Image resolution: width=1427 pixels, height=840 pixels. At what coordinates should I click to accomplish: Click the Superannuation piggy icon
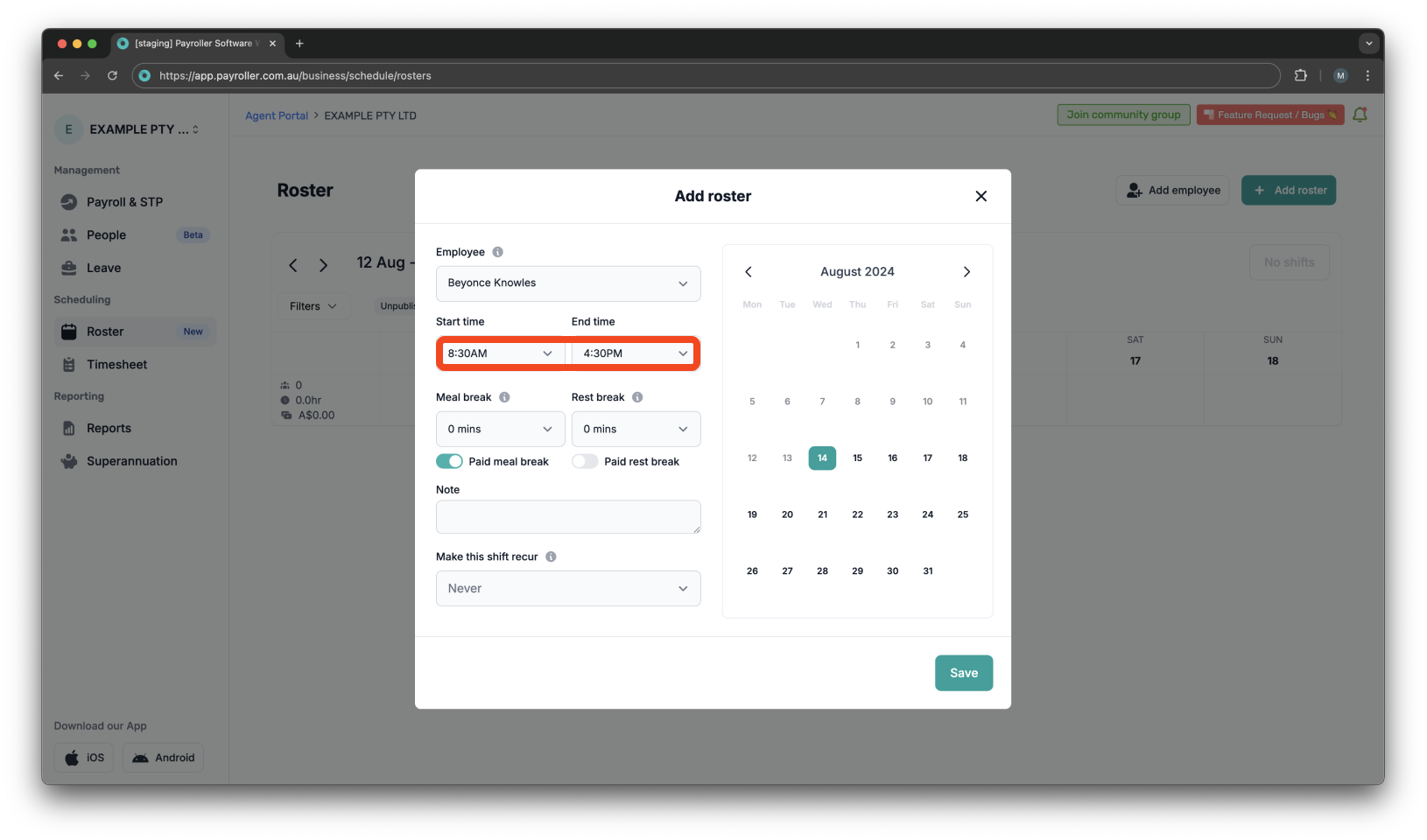pos(68,461)
